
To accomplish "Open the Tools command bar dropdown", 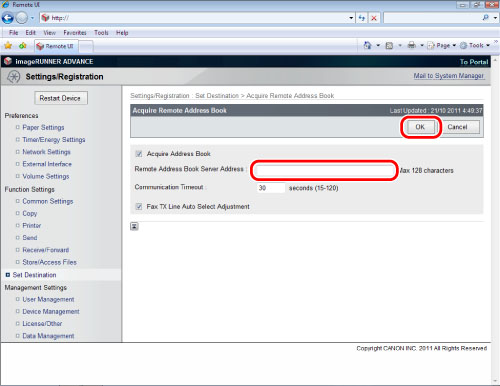I will click(475, 45).
